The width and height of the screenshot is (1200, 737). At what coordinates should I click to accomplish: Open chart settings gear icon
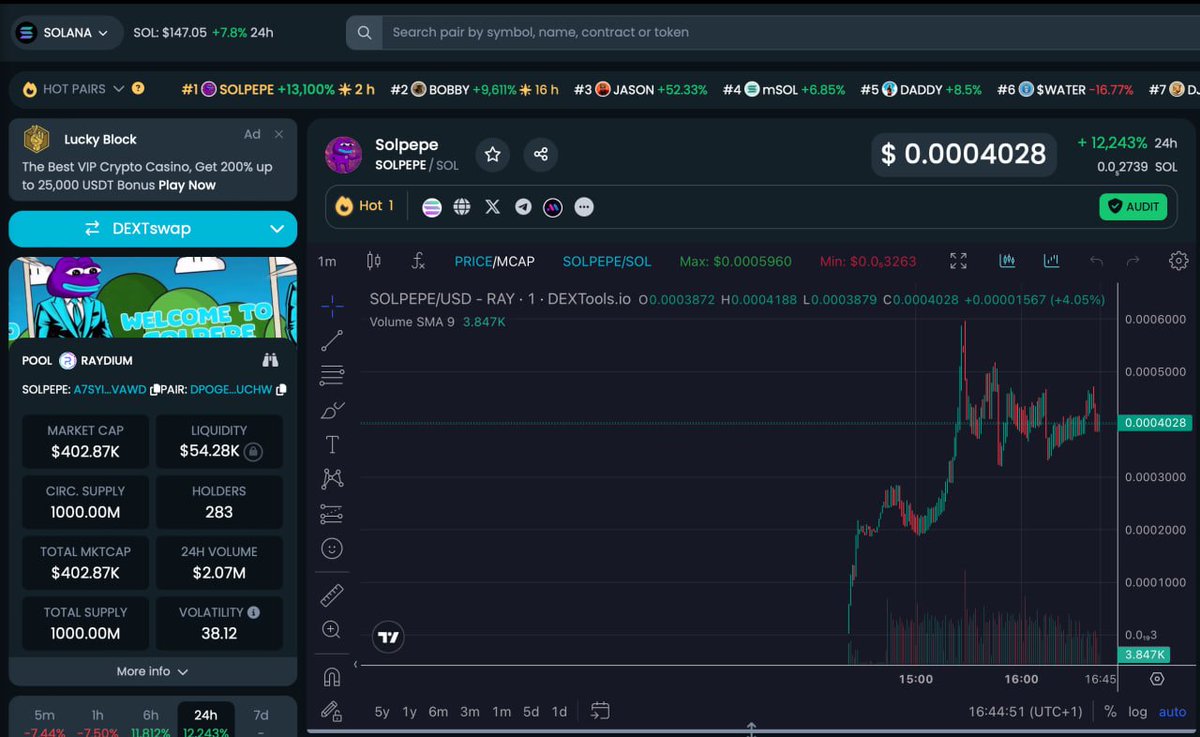coord(1178,261)
